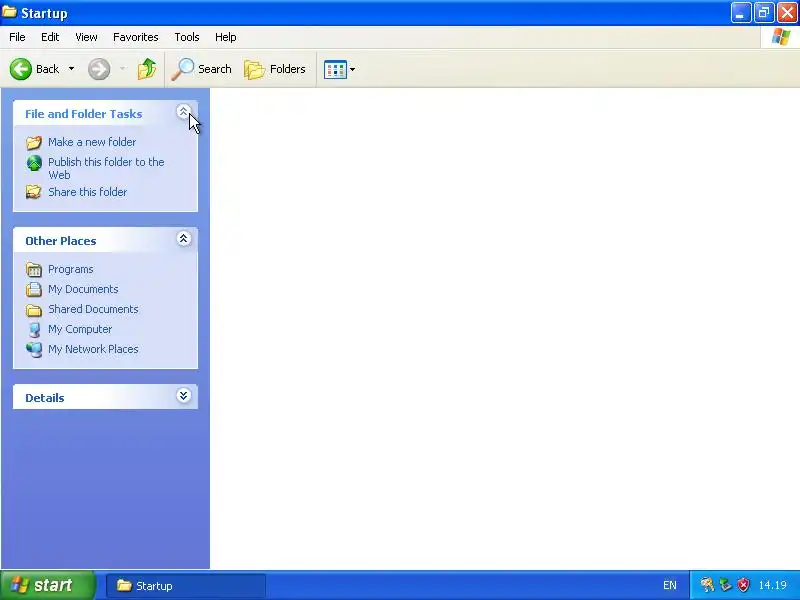The image size is (800, 600).
Task: Open the Edit menu
Action: [50, 37]
